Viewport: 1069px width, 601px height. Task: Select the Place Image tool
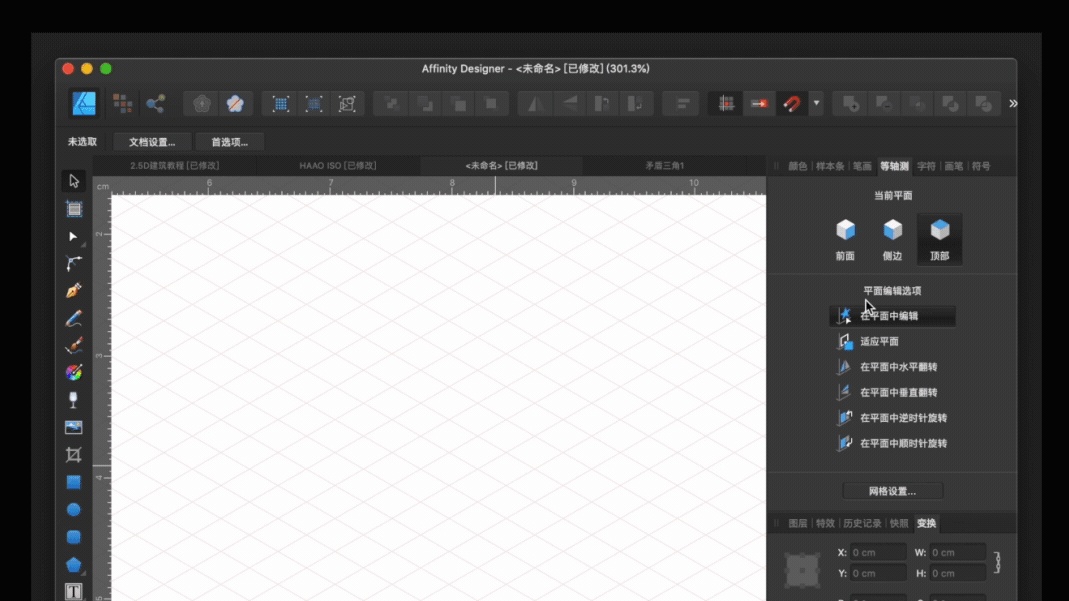point(74,427)
